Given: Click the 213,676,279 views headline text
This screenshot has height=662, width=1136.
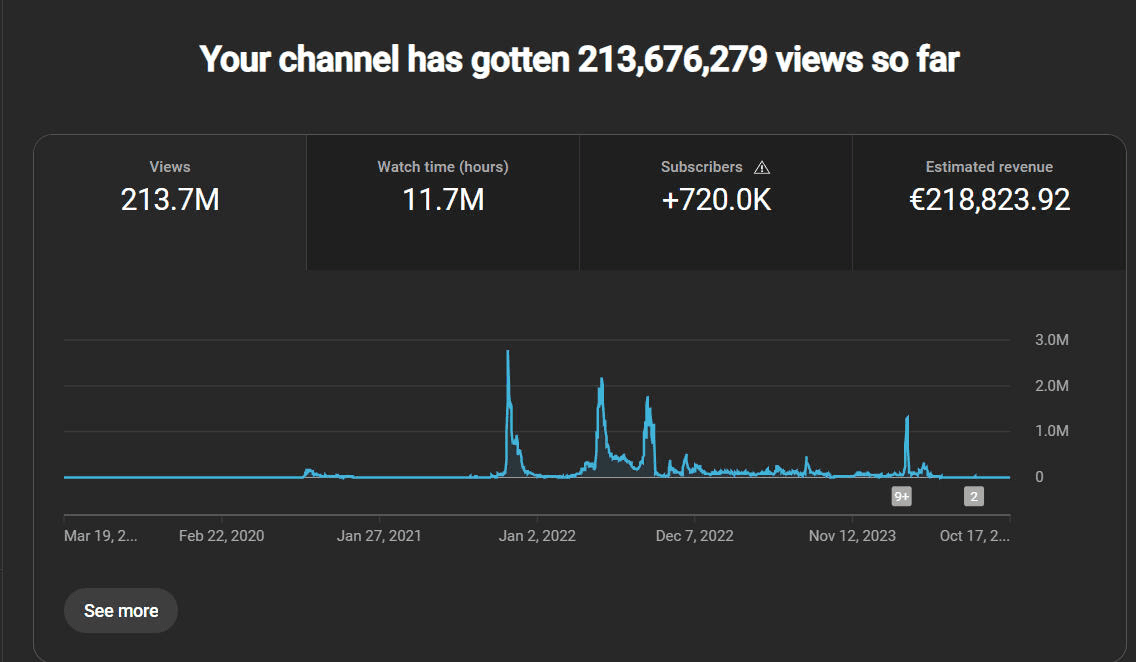Looking at the screenshot, I should tap(578, 60).
